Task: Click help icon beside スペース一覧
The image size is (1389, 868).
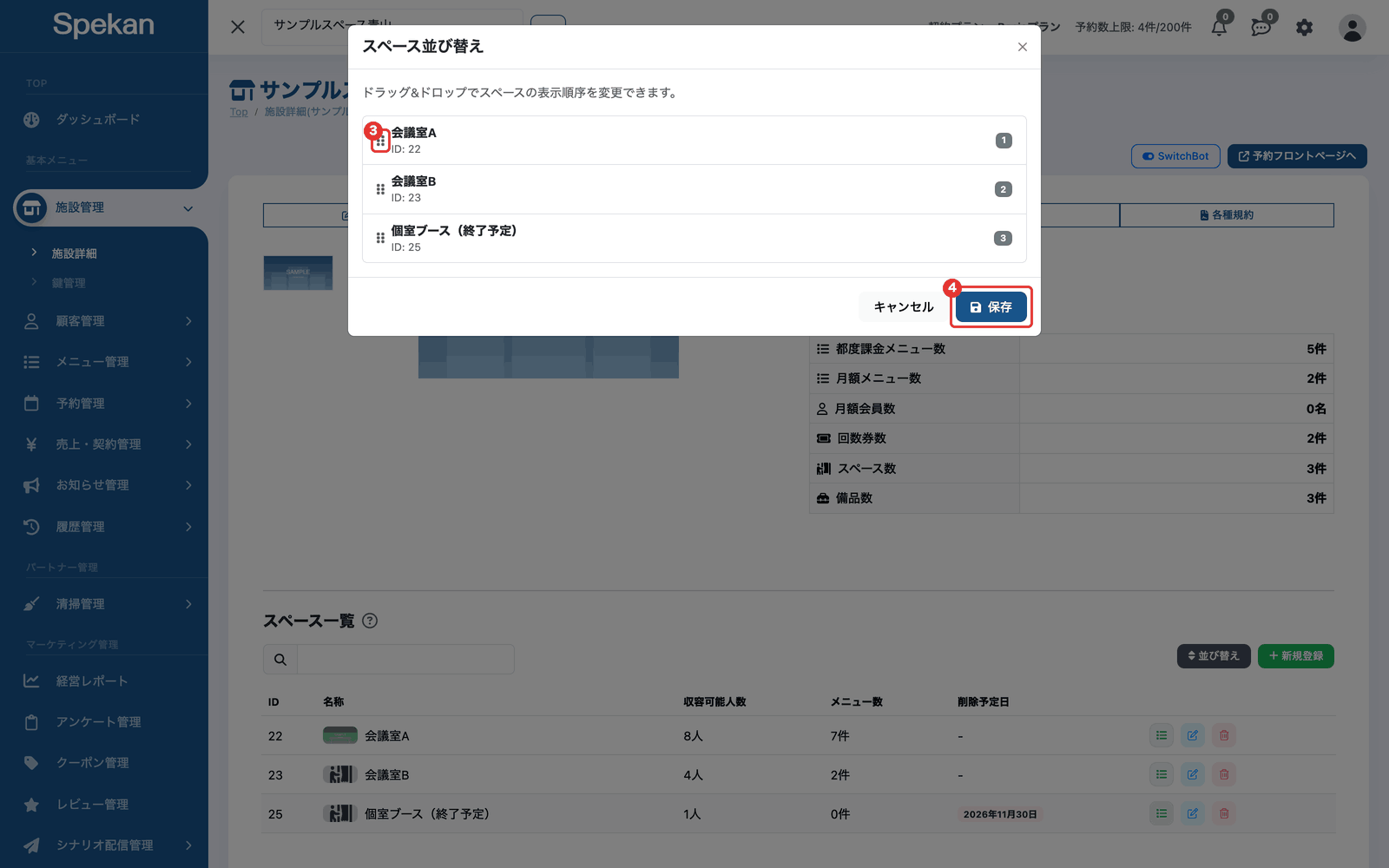Action: (370, 621)
